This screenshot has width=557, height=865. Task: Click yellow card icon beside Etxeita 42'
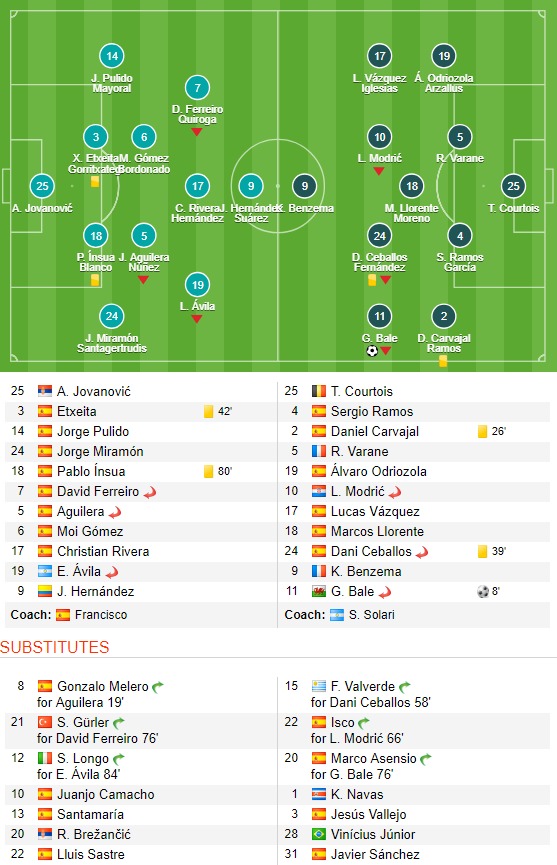coord(208,412)
